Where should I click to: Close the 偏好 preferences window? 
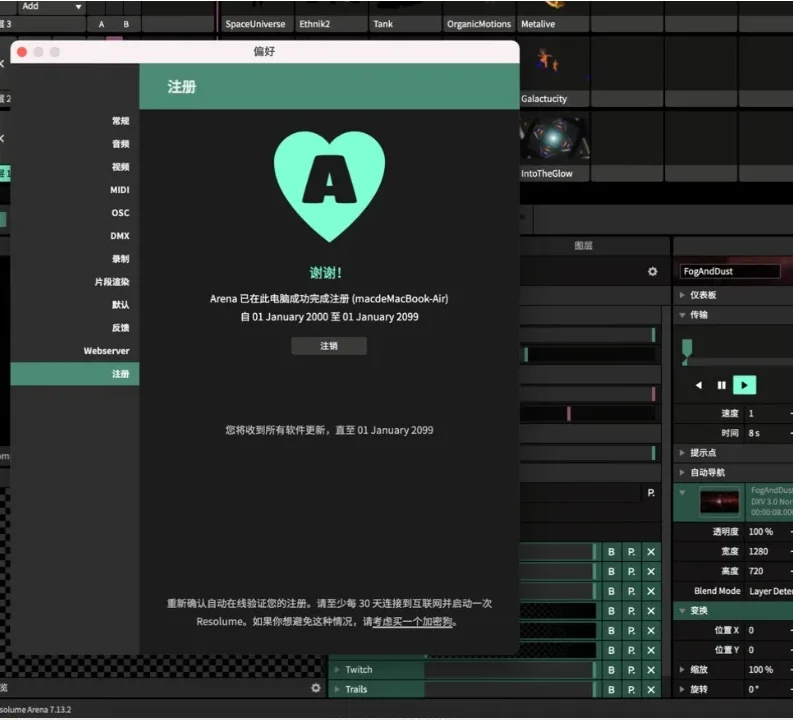click(22, 52)
